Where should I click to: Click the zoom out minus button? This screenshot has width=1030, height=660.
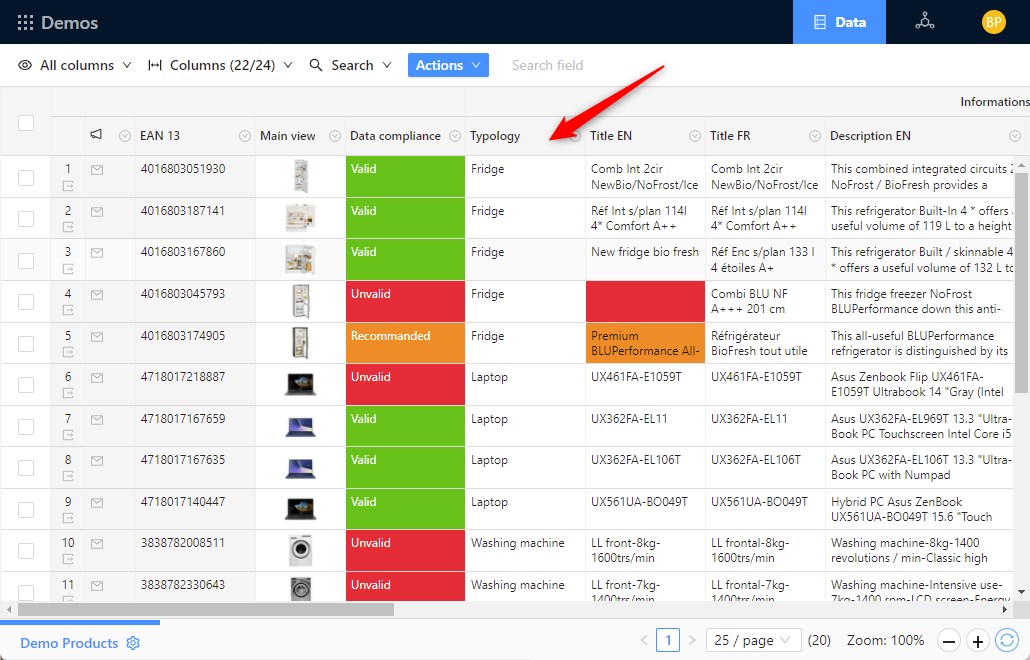click(949, 641)
